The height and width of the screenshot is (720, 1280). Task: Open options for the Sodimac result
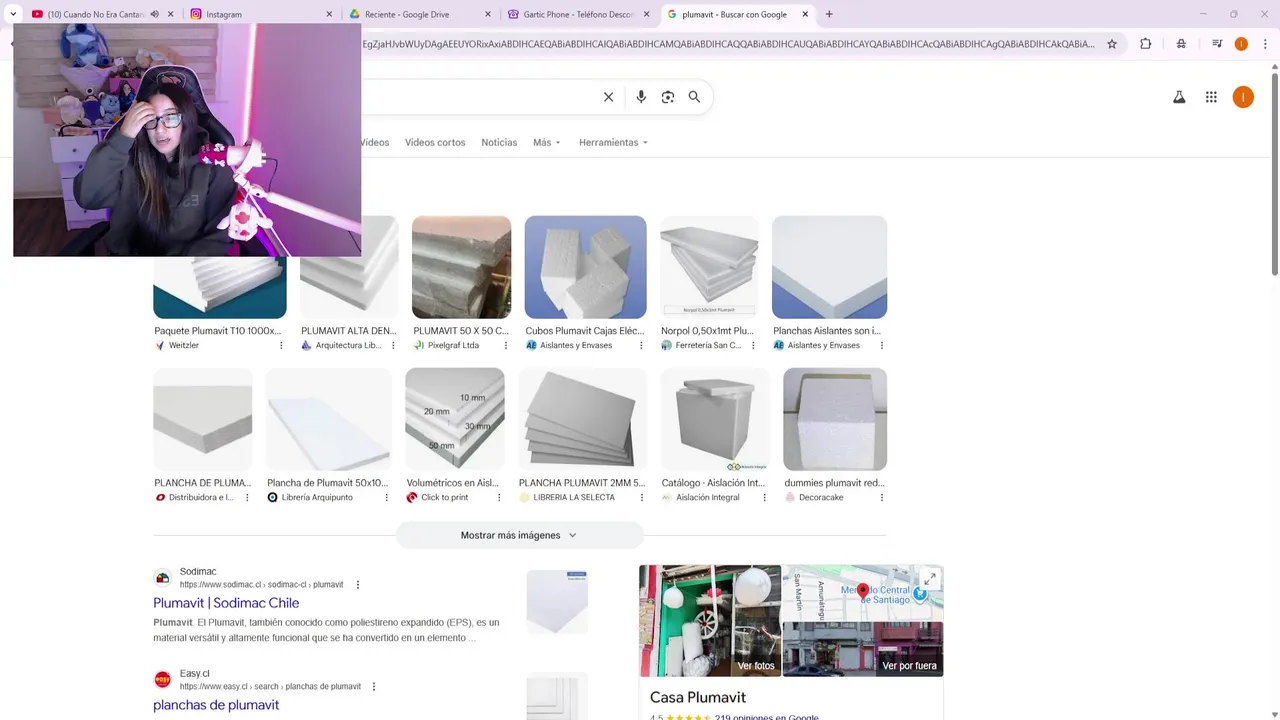coord(358,585)
